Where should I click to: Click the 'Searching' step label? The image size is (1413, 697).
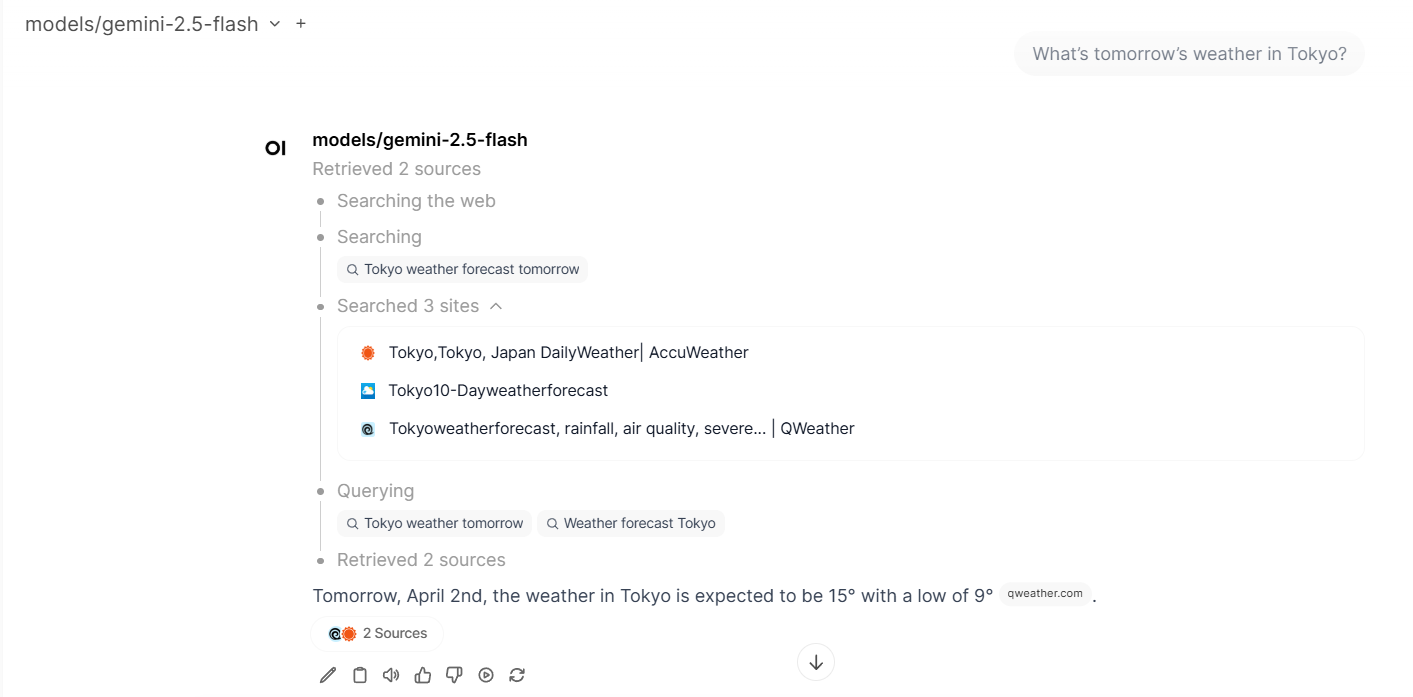tap(379, 237)
